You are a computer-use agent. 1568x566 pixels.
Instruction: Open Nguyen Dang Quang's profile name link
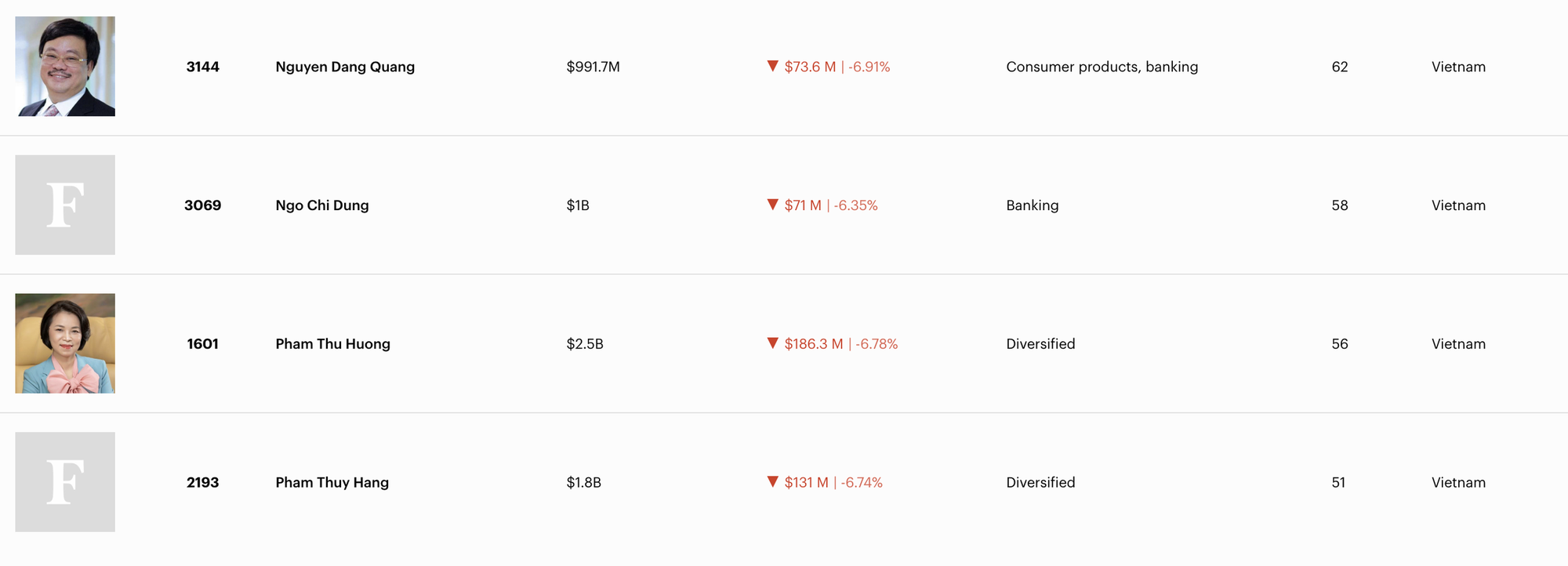345,67
